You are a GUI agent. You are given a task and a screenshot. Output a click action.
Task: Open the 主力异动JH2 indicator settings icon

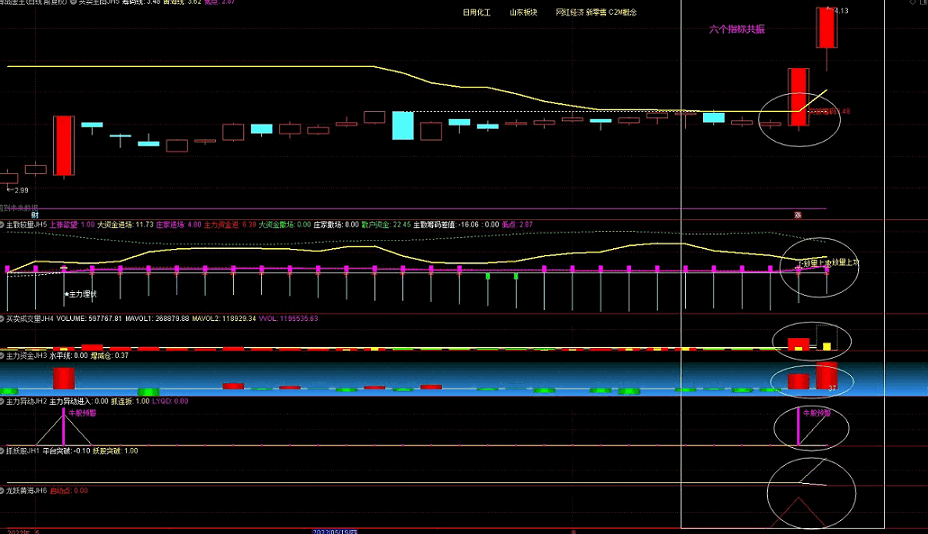coord(2,401)
